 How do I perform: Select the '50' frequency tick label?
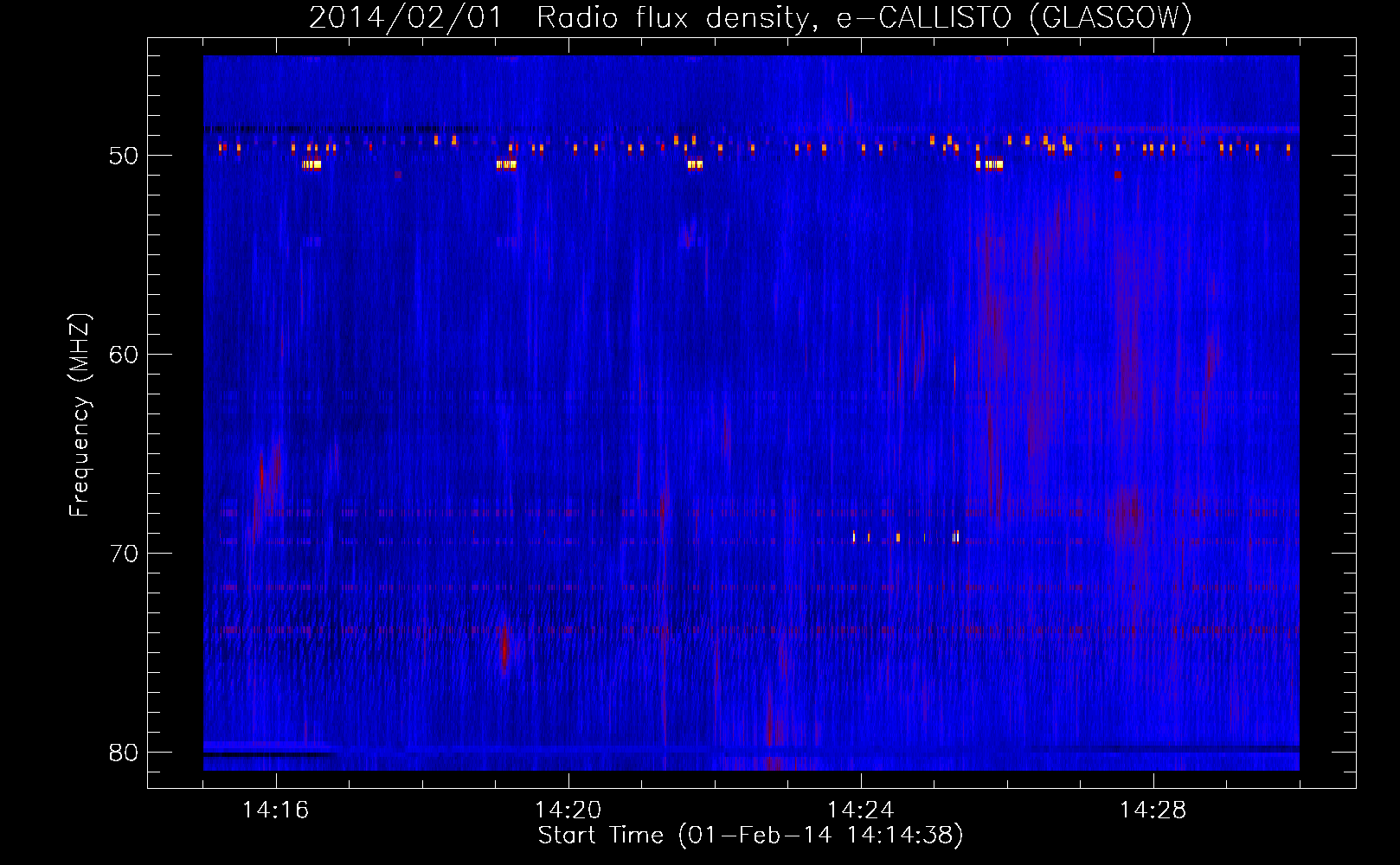pyautogui.click(x=124, y=156)
